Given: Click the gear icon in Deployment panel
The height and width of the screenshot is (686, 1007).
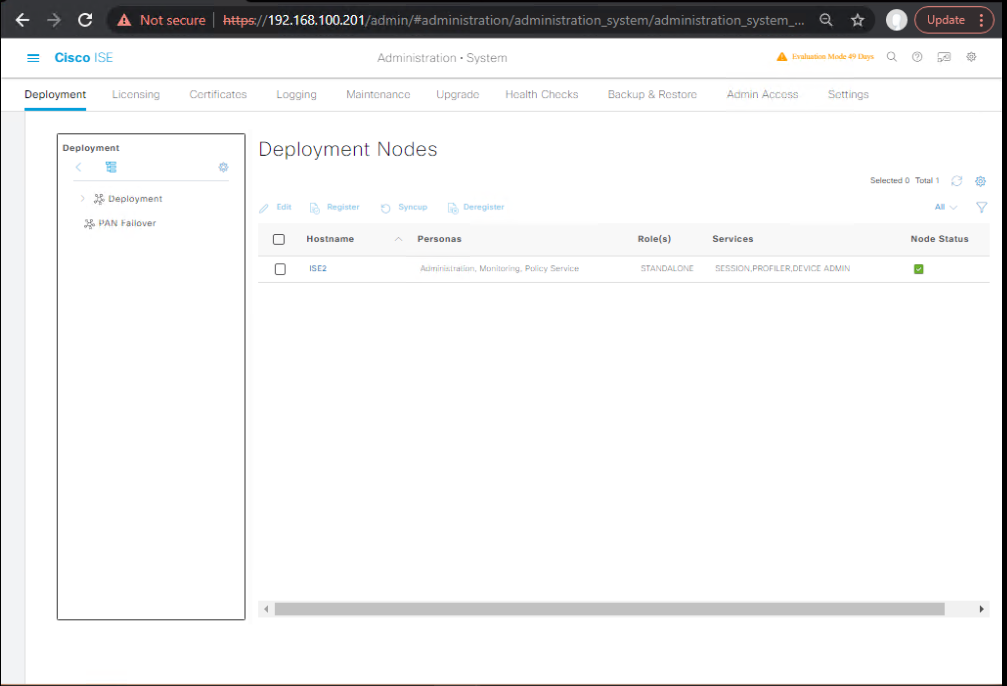Looking at the screenshot, I should click(x=223, y=167).
